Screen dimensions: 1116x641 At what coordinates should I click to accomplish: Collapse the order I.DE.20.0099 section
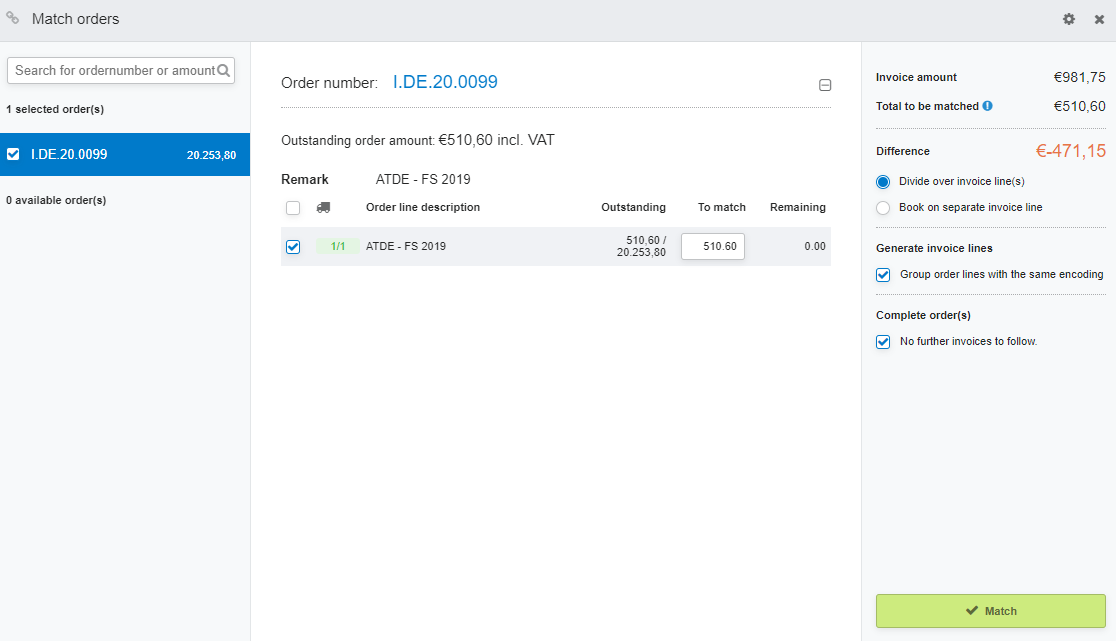[x=825, y=85]
